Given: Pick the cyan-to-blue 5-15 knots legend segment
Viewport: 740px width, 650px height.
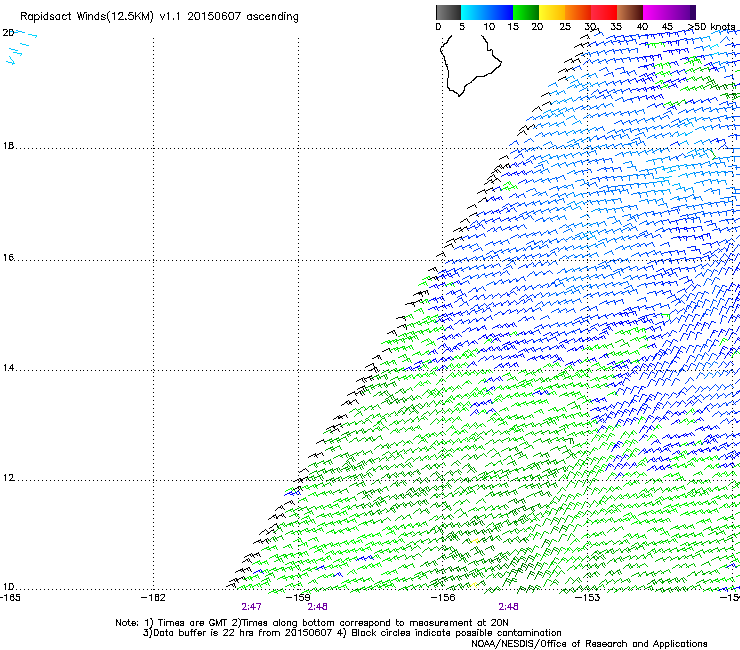Looking at the screenshot, I should [x=487, y=12].
